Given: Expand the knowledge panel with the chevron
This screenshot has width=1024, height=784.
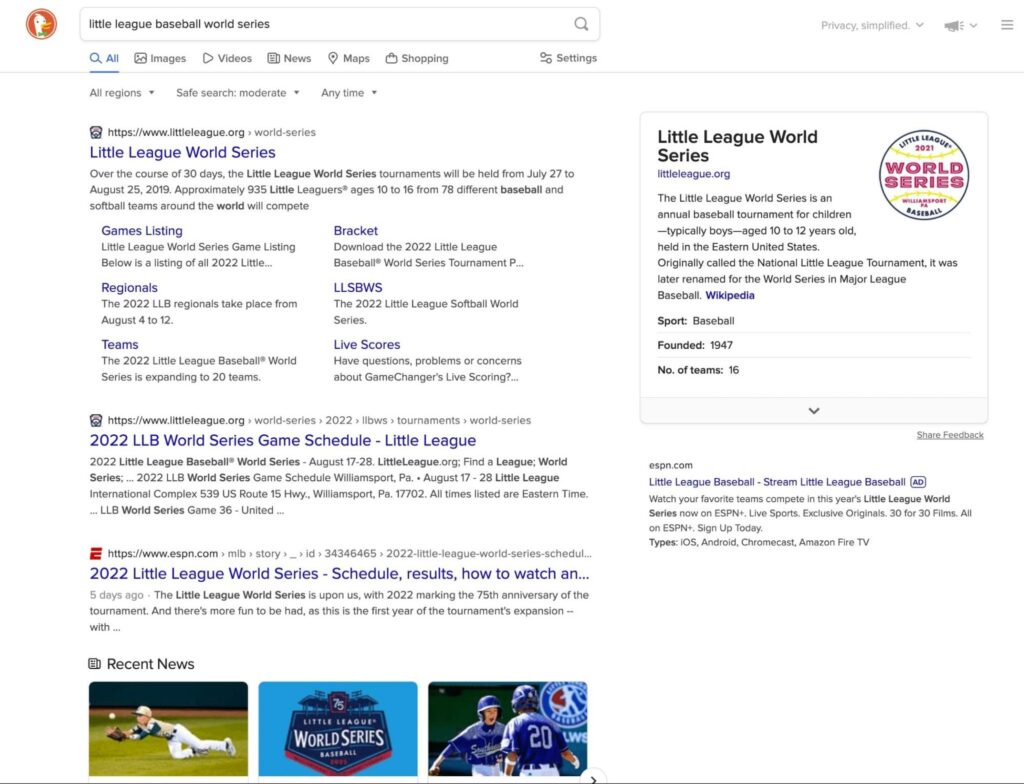Looking at the screenshot, I should [x=813, y=410].
